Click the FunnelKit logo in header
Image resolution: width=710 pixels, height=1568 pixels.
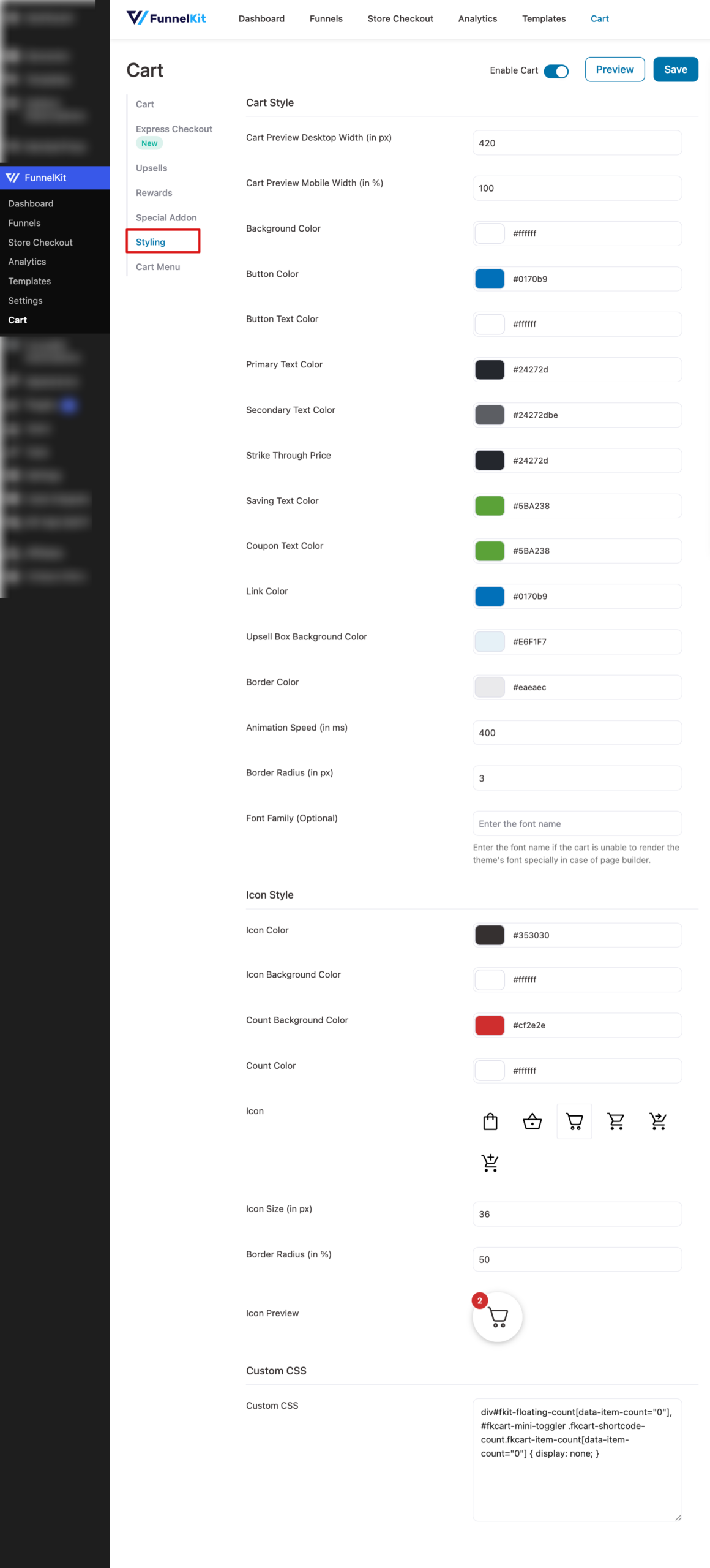click(166, 18)
